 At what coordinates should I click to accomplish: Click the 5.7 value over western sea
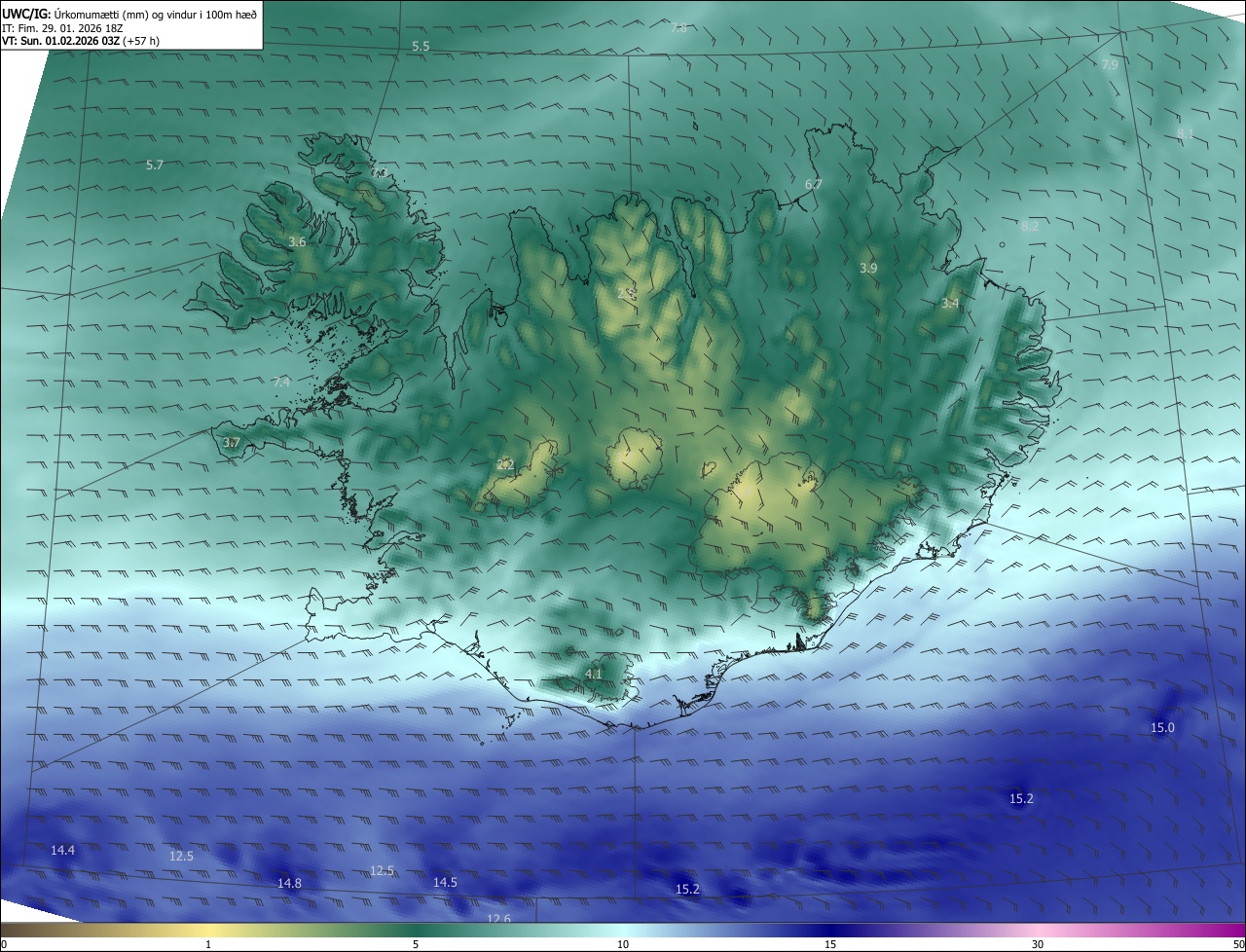[x=155, y=165]
